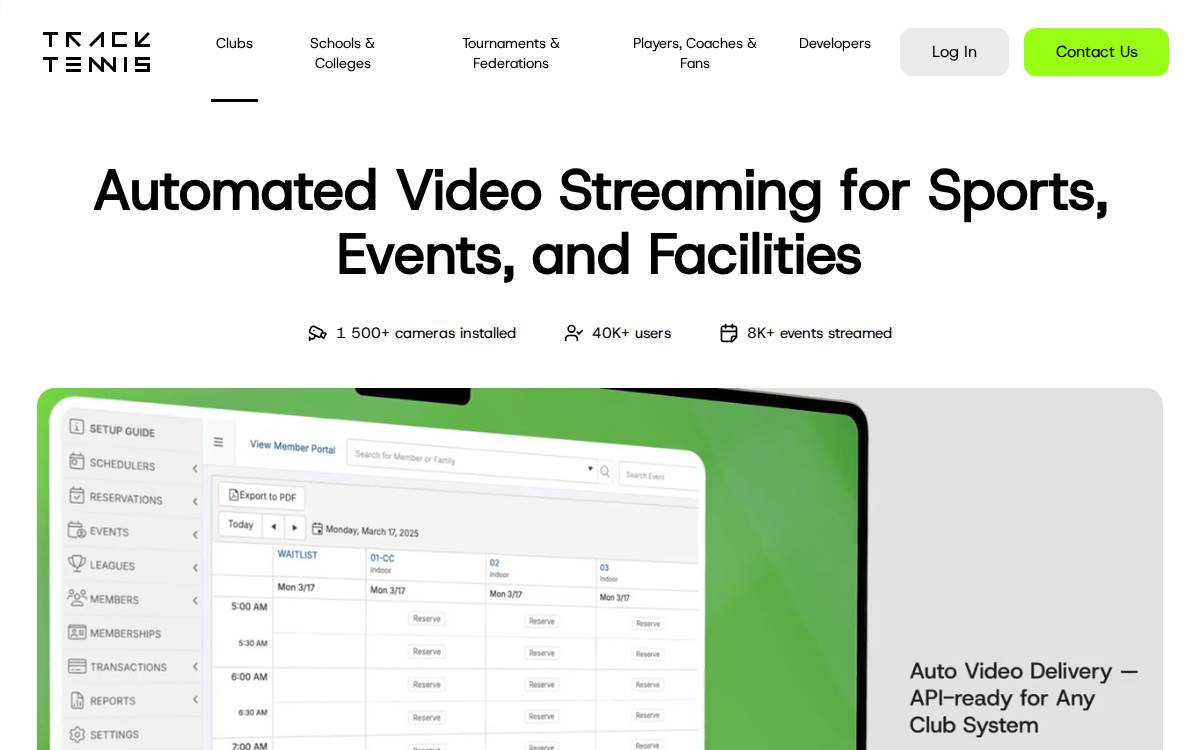The height and width of the screenshot is (750, 1200).
Task: Click the member search magnifier icon
Action: click(605, 471)
